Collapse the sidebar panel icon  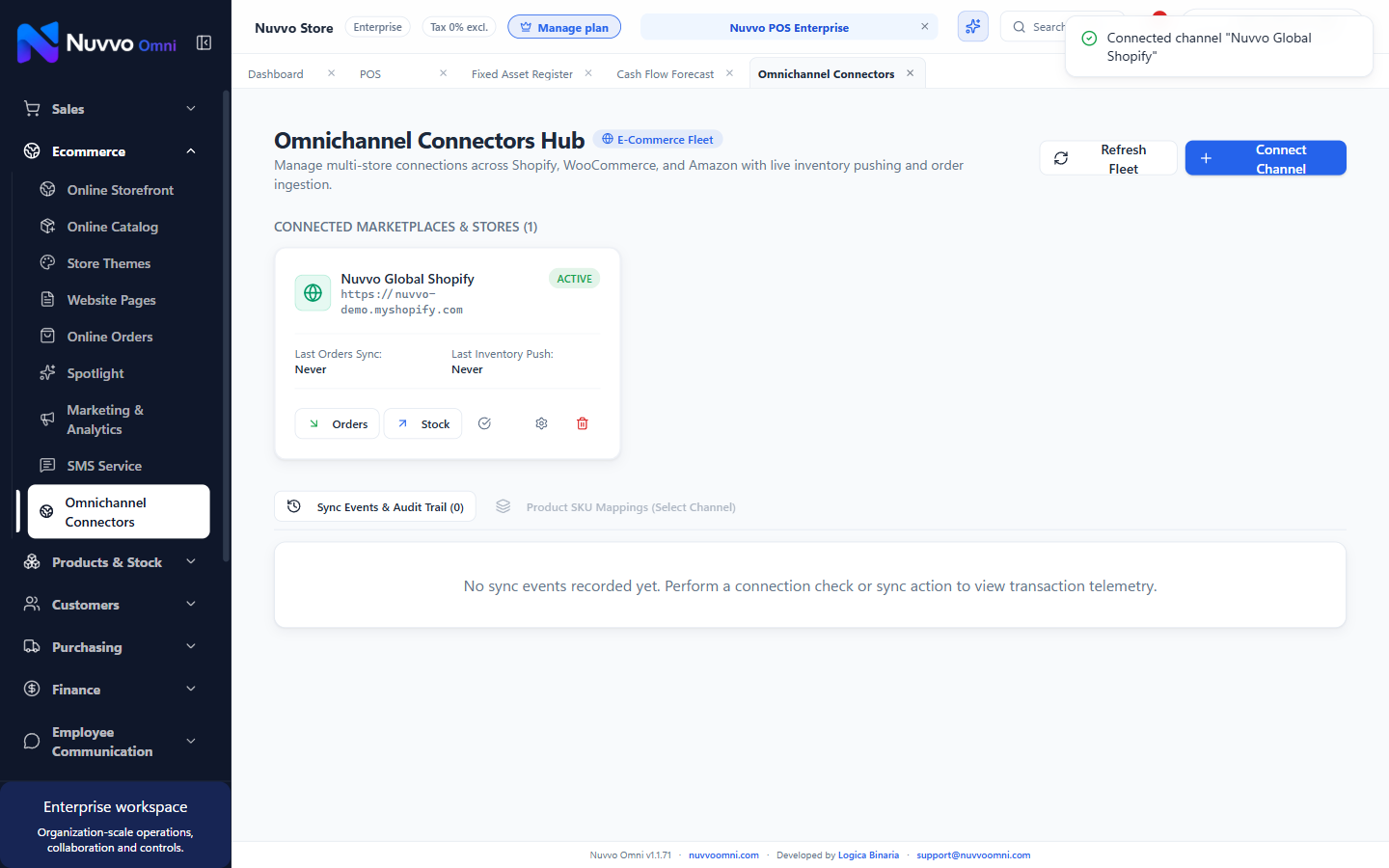tap(204, 42)
